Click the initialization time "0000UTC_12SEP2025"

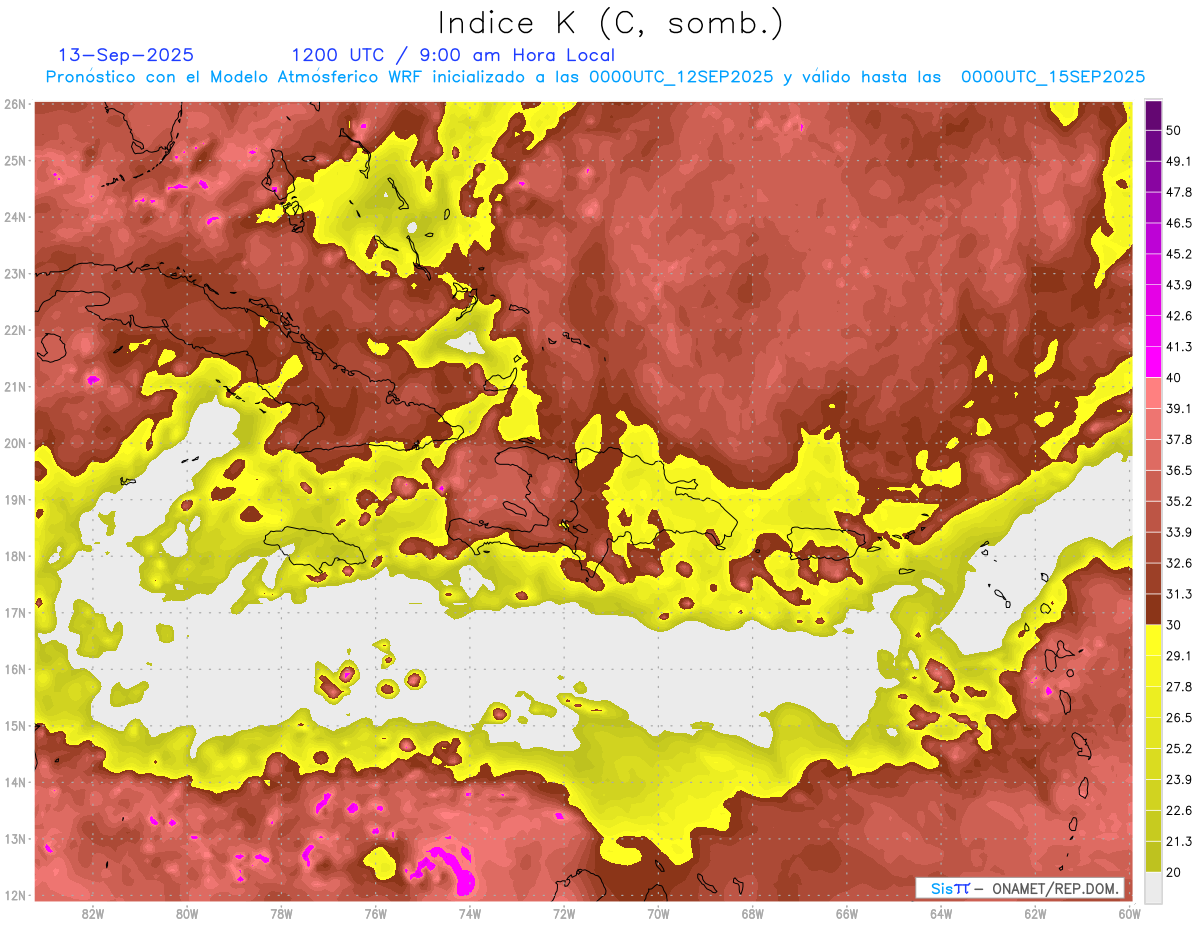tap(681, 77)
